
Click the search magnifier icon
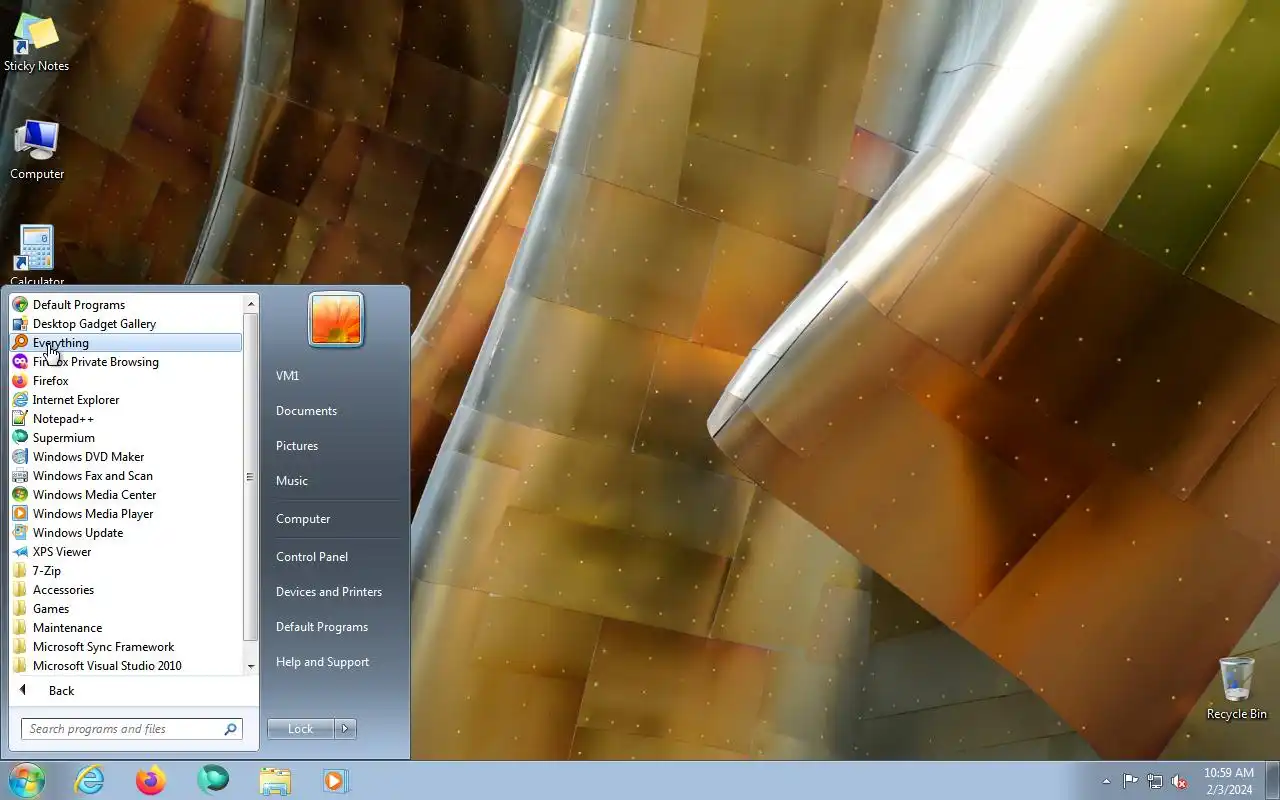(231, 729)
